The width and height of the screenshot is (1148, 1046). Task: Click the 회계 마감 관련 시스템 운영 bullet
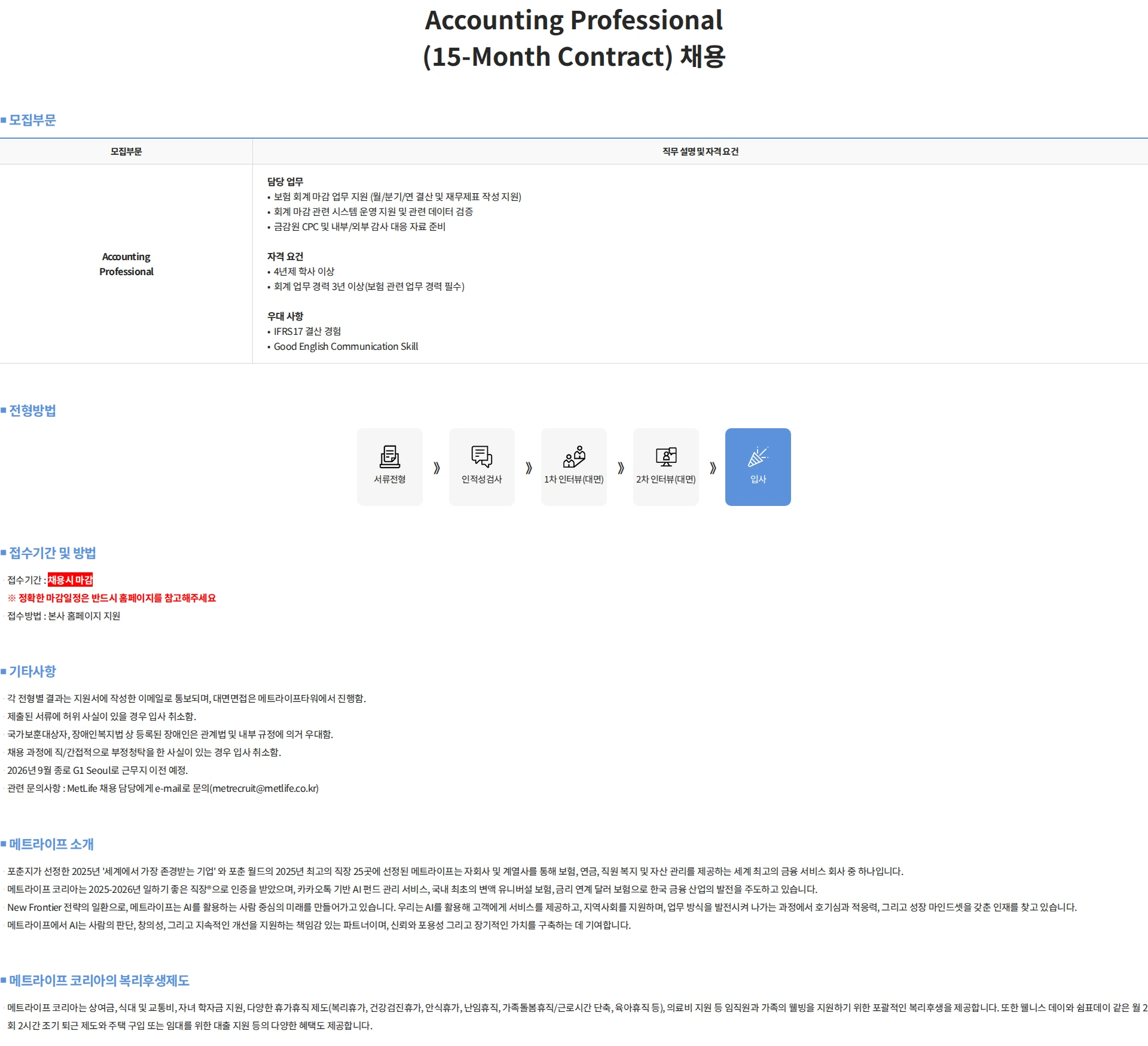pyautogui.click(x=370, y=212)
